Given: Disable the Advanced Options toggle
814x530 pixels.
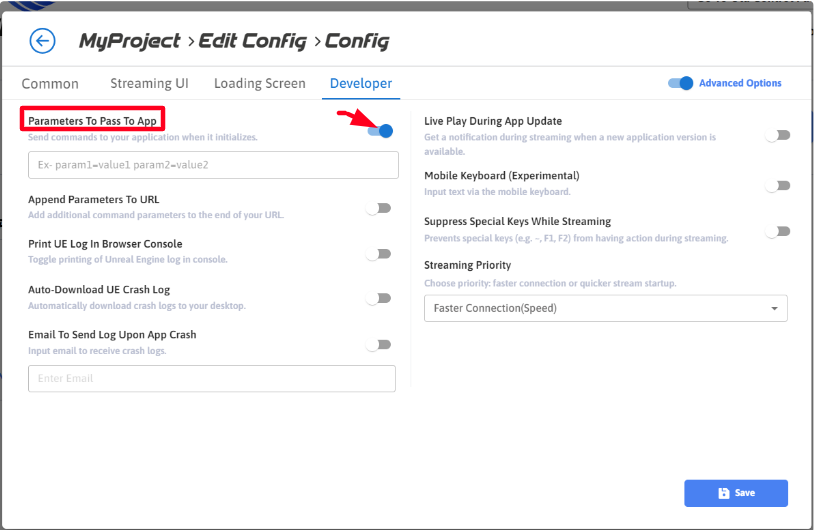Looking at the screenshot, I should (681, 83).
